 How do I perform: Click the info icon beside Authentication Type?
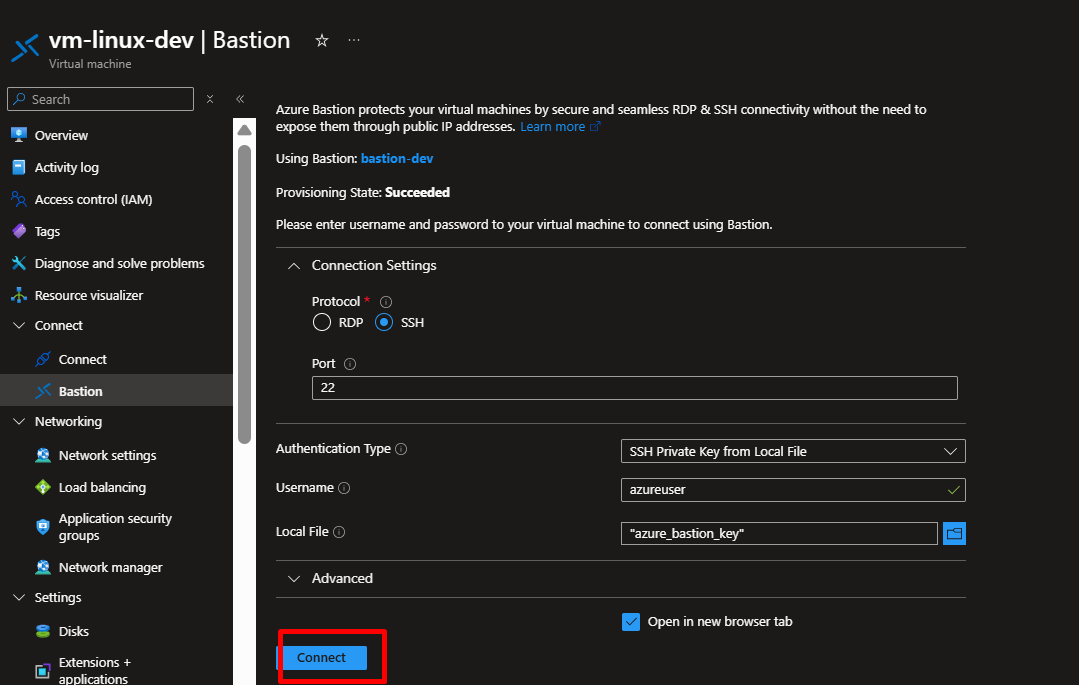point(401,450)
